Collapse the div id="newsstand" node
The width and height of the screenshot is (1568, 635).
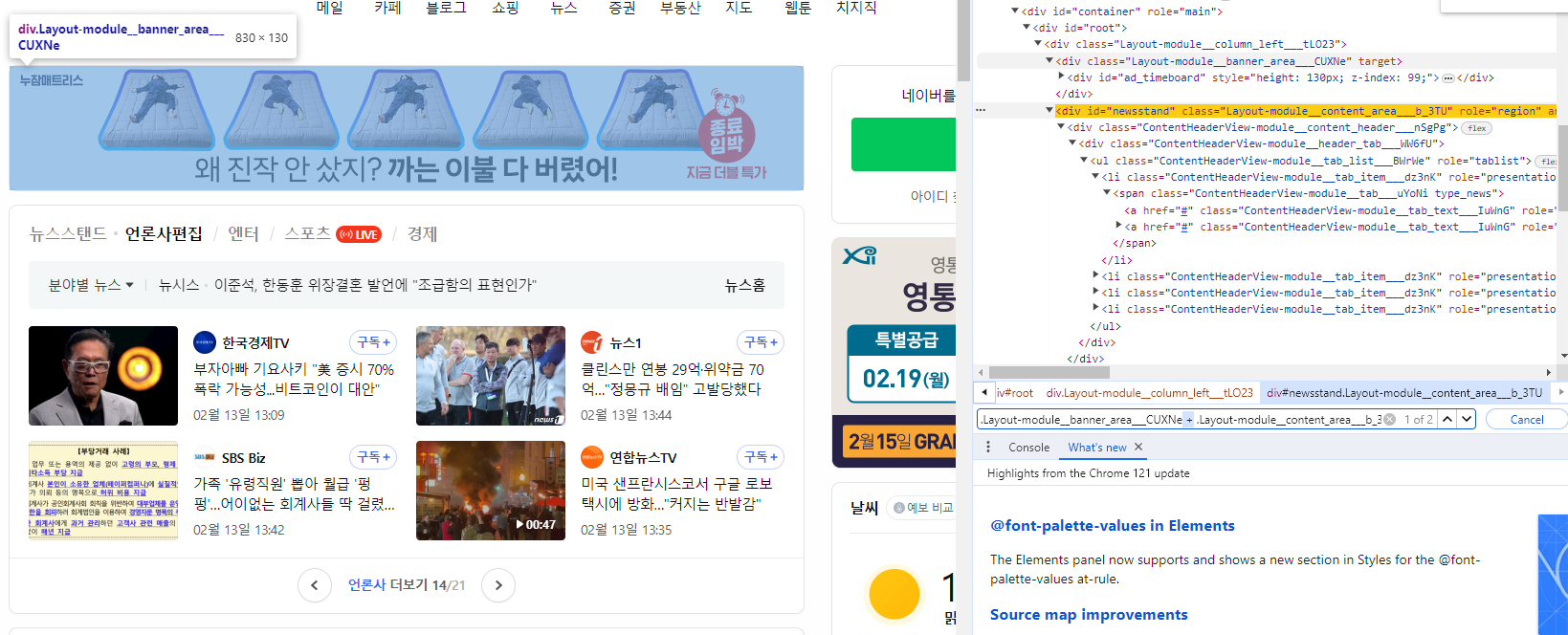(1049, 111)
